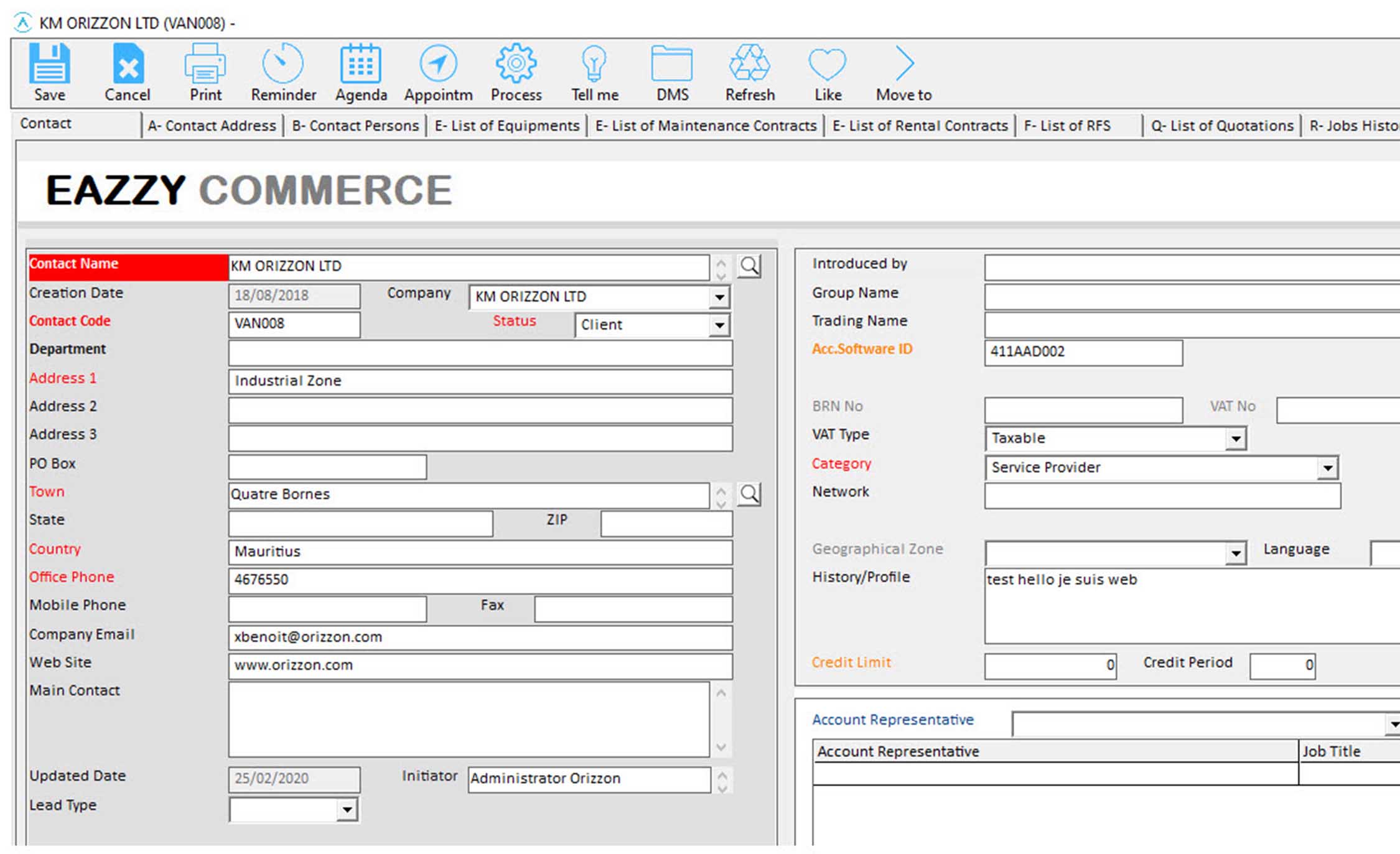Open the DMS folder icon
Image resolution: width=1400 pixels, height=854 pixels.
pos(672,63)
